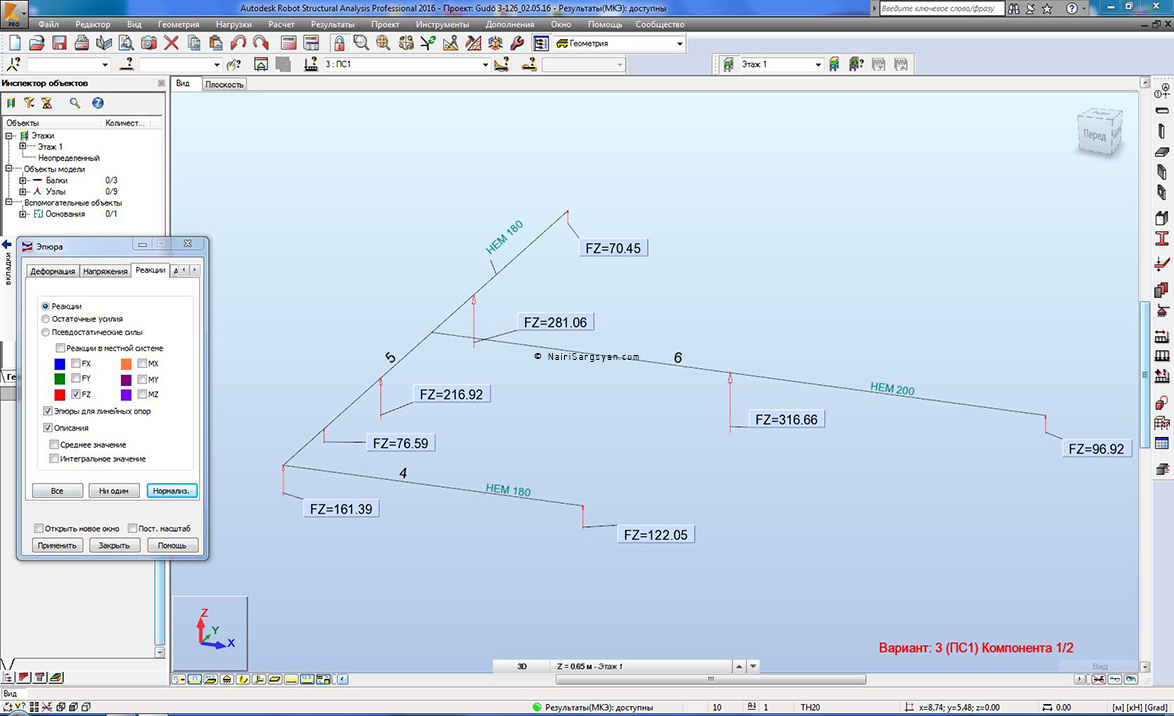Open the Результаты menu
This screenshot has height=716, width=1174.
tap(332, 25)
